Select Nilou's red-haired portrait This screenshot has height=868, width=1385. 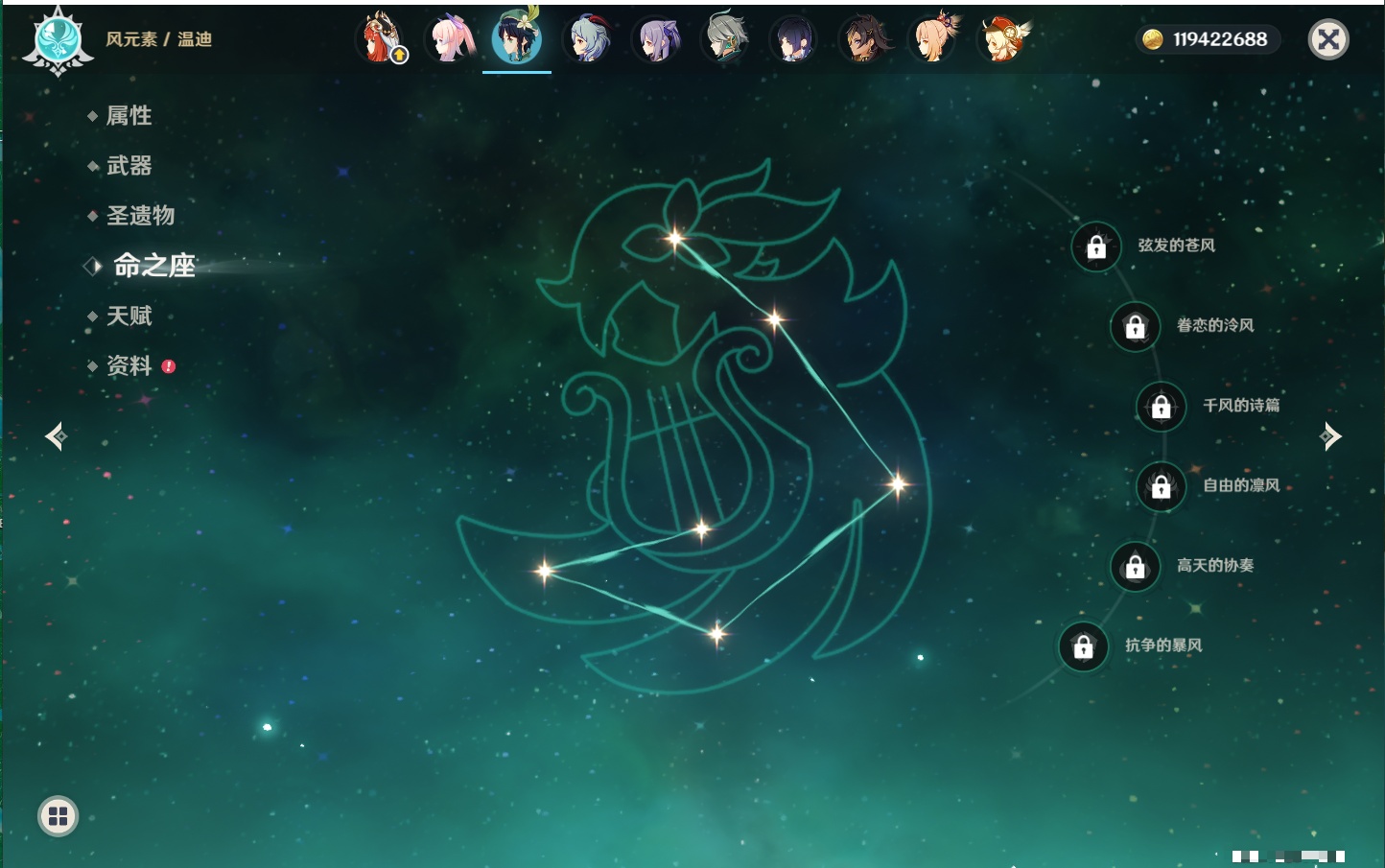point(381,39)
